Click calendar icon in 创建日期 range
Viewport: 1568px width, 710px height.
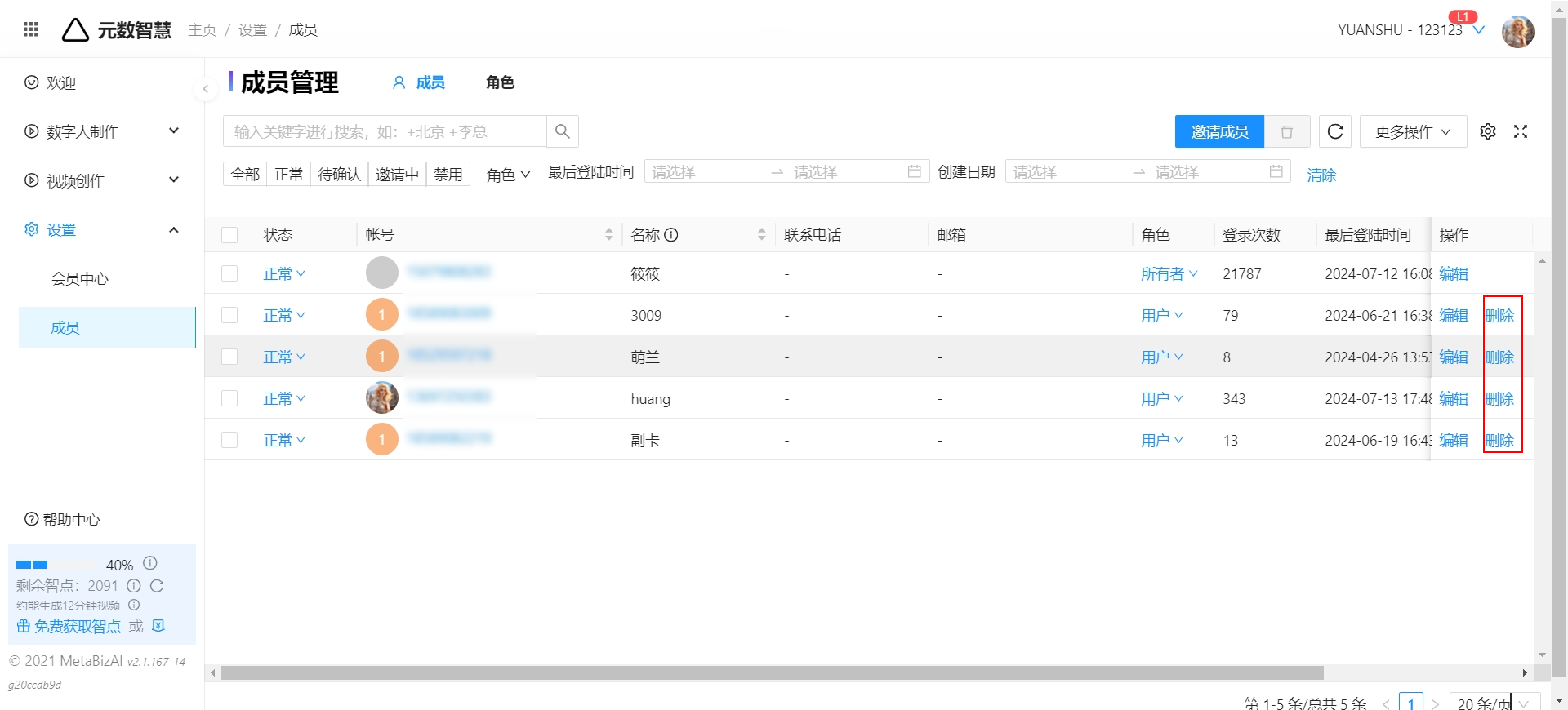1276,171
